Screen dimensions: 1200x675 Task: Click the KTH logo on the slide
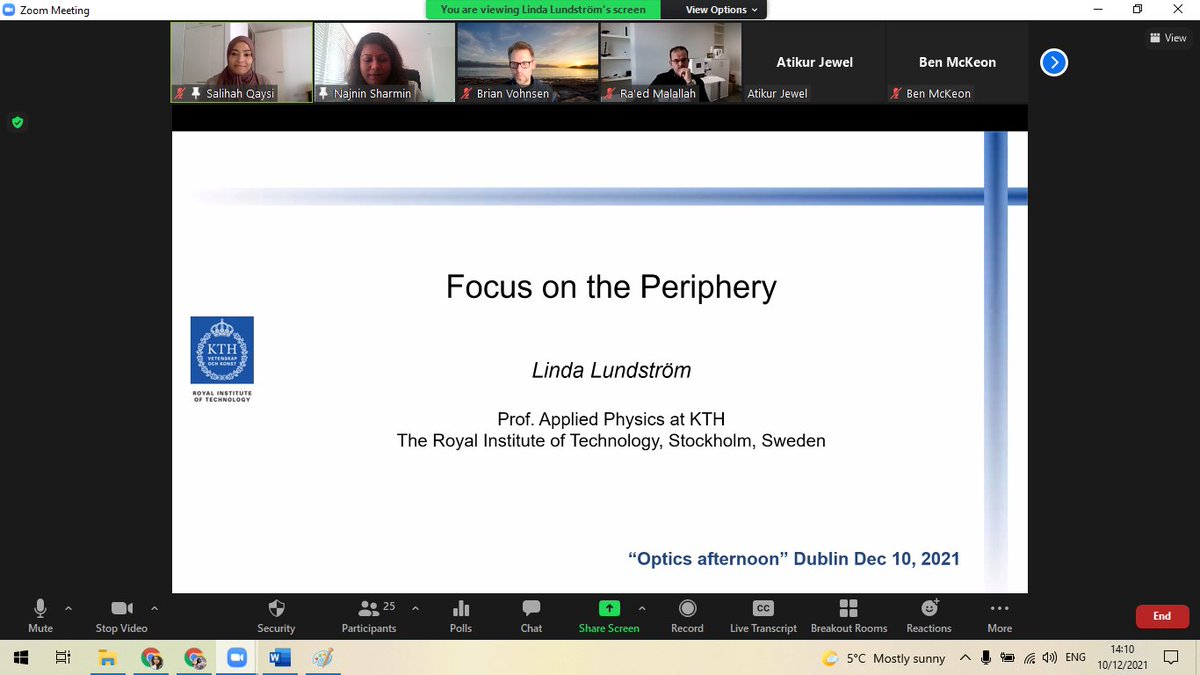coord(222,359)
